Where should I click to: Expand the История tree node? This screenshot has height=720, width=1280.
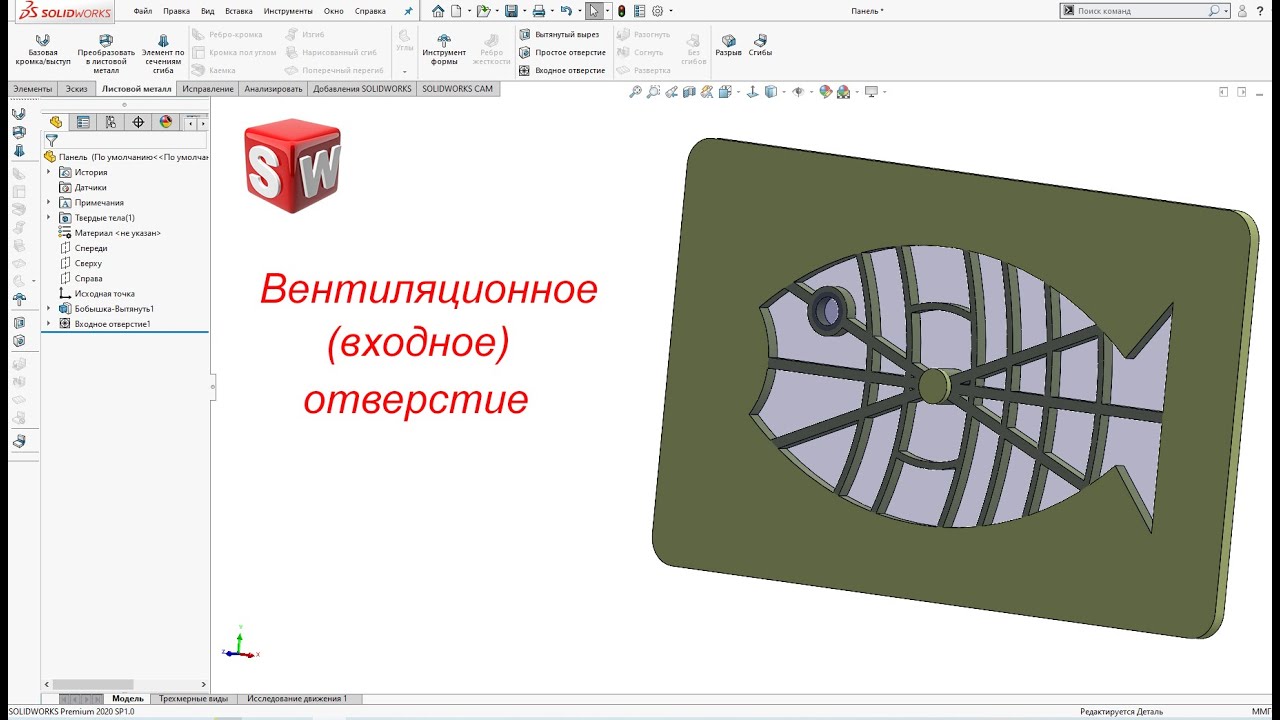pos(48,172)
